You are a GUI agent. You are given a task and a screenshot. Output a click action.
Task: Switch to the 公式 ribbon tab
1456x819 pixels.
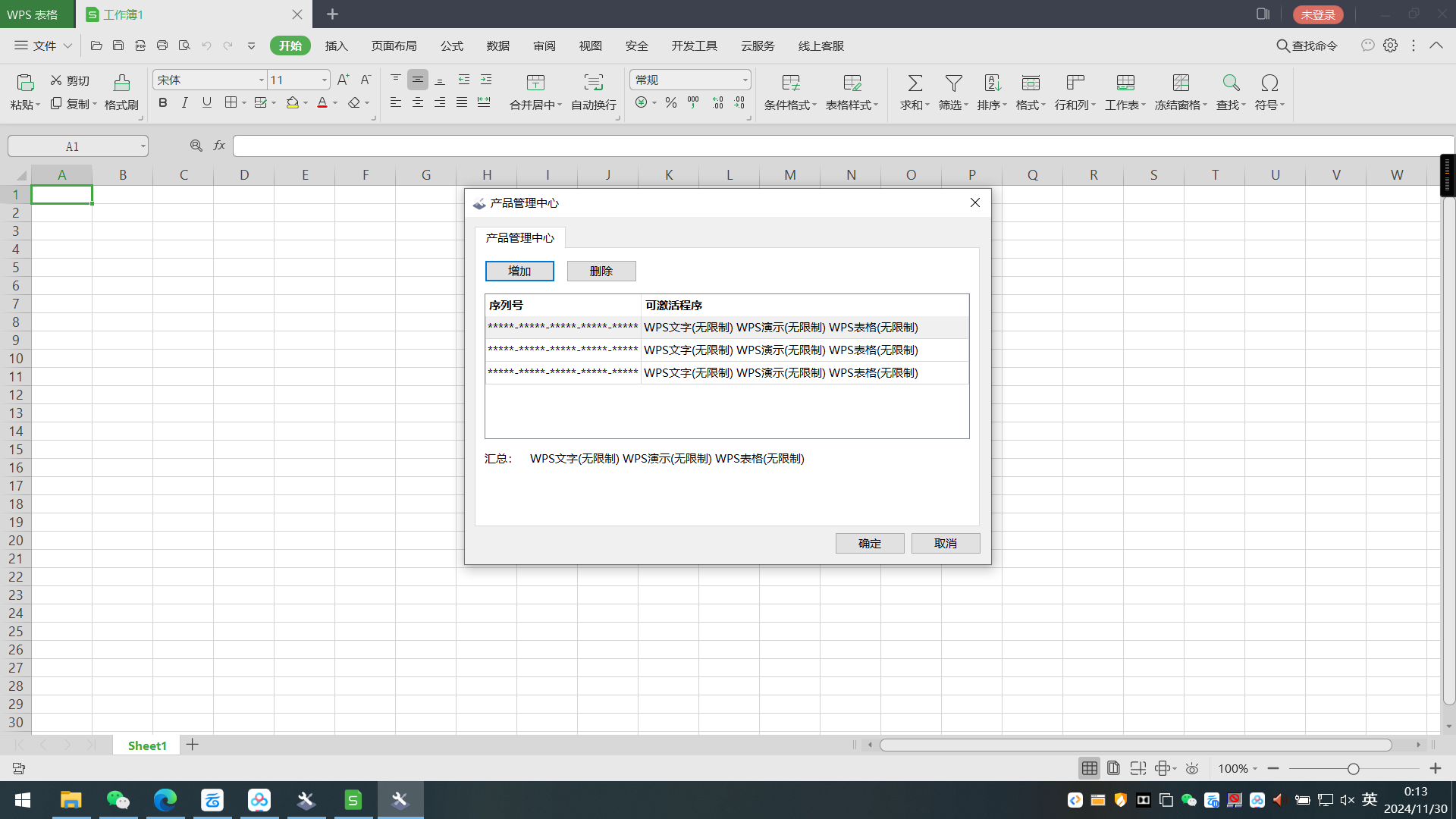451,45
